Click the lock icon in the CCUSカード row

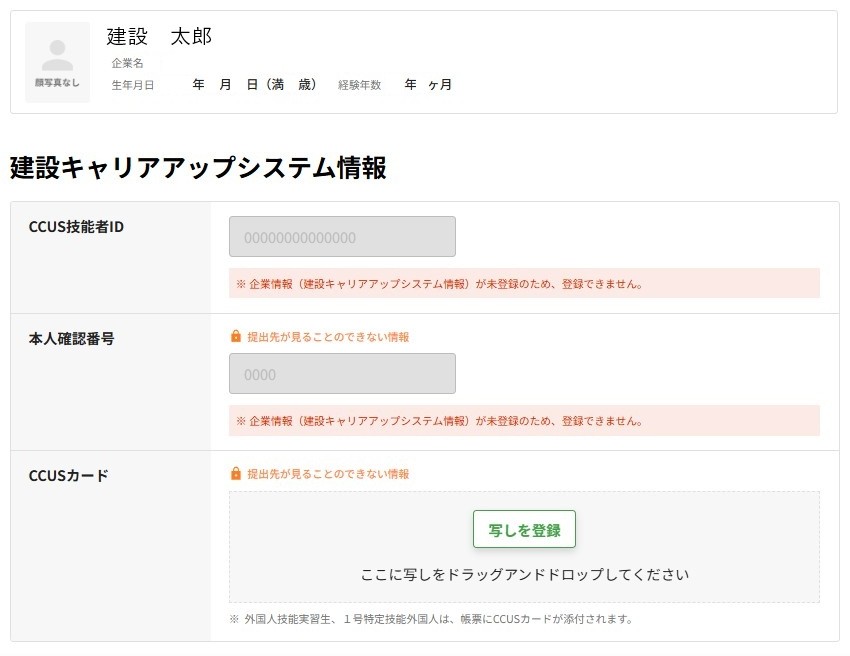[236, 474]
